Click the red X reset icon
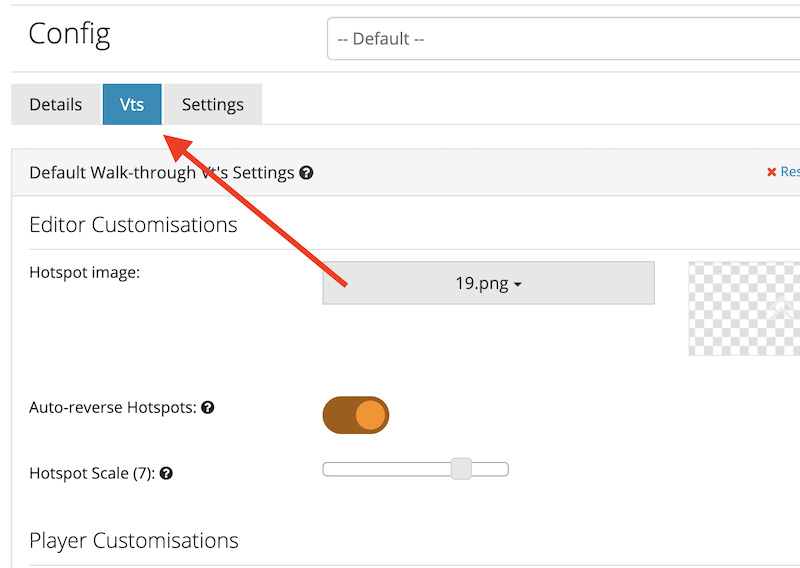 [x=771, y=172]
